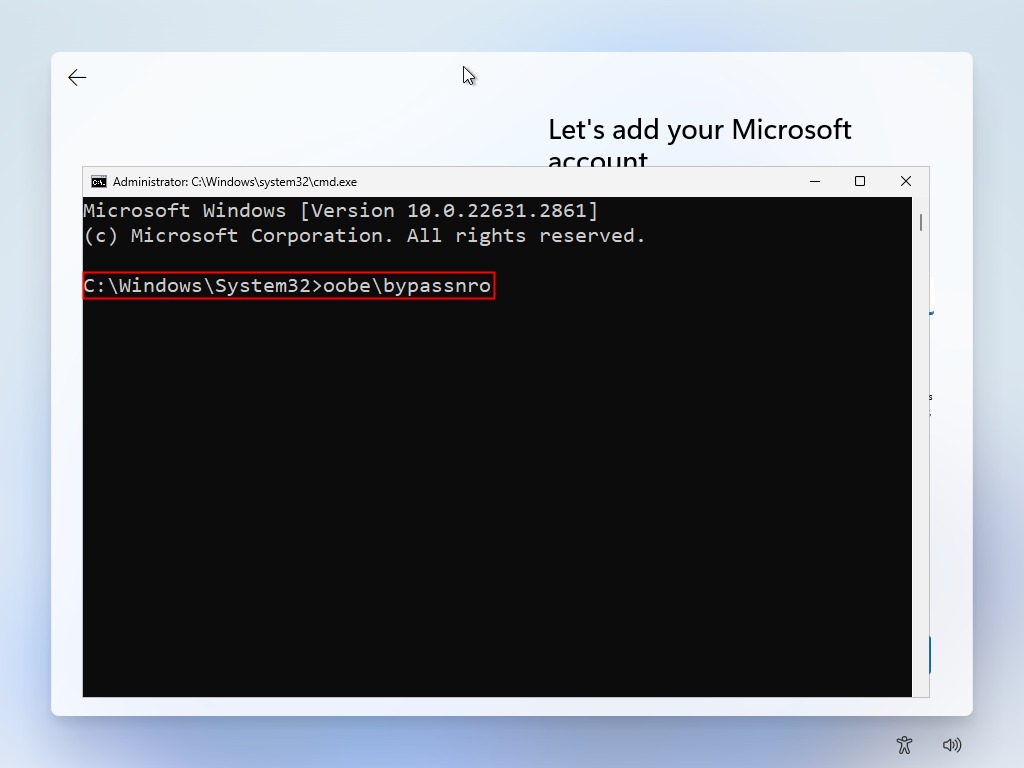
Task: Maximize the Command Prompt window
Action: pos(859,181)
